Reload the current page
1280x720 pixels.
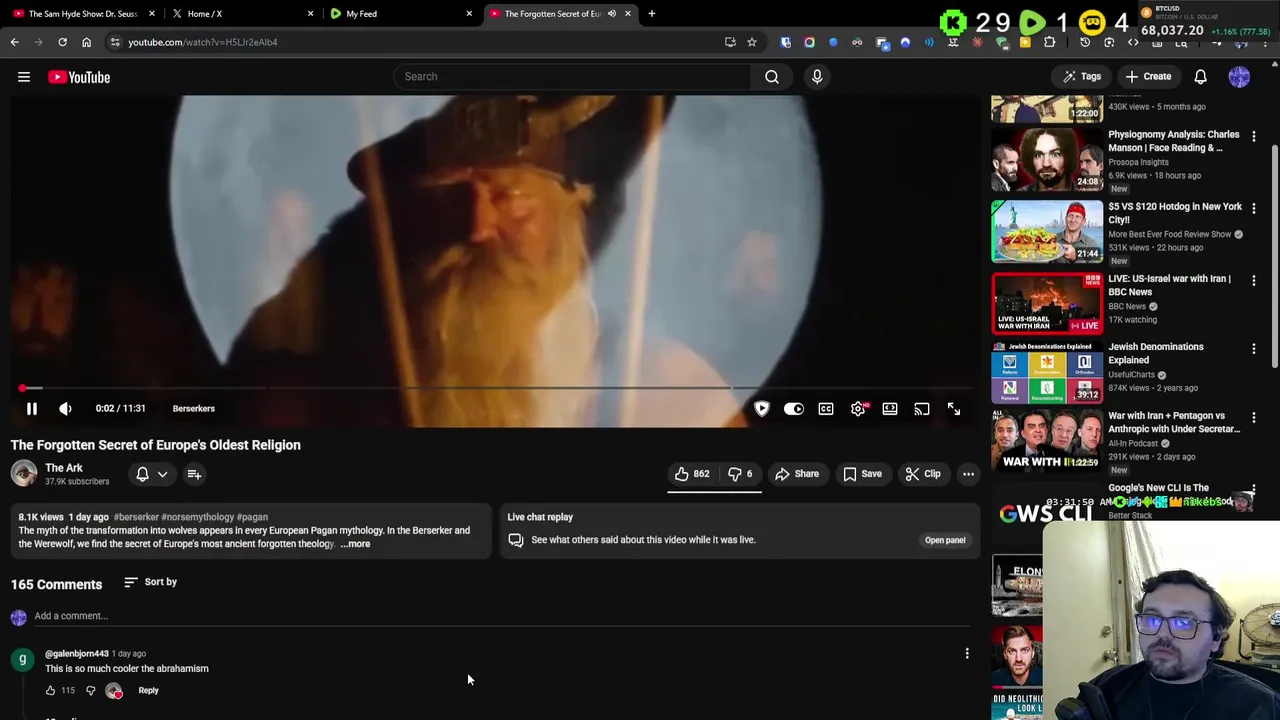pyautogui.click(x=62, y=42)
